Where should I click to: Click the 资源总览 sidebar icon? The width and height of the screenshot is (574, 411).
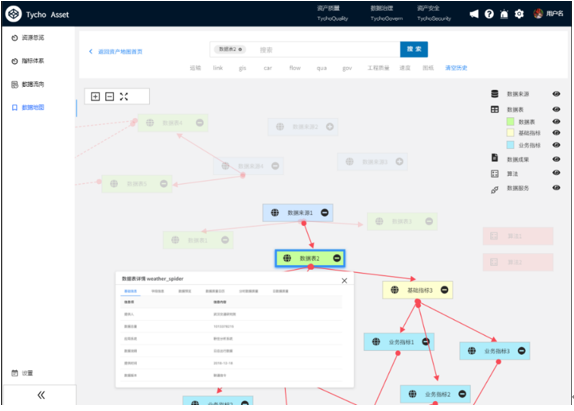pos(14,38)
